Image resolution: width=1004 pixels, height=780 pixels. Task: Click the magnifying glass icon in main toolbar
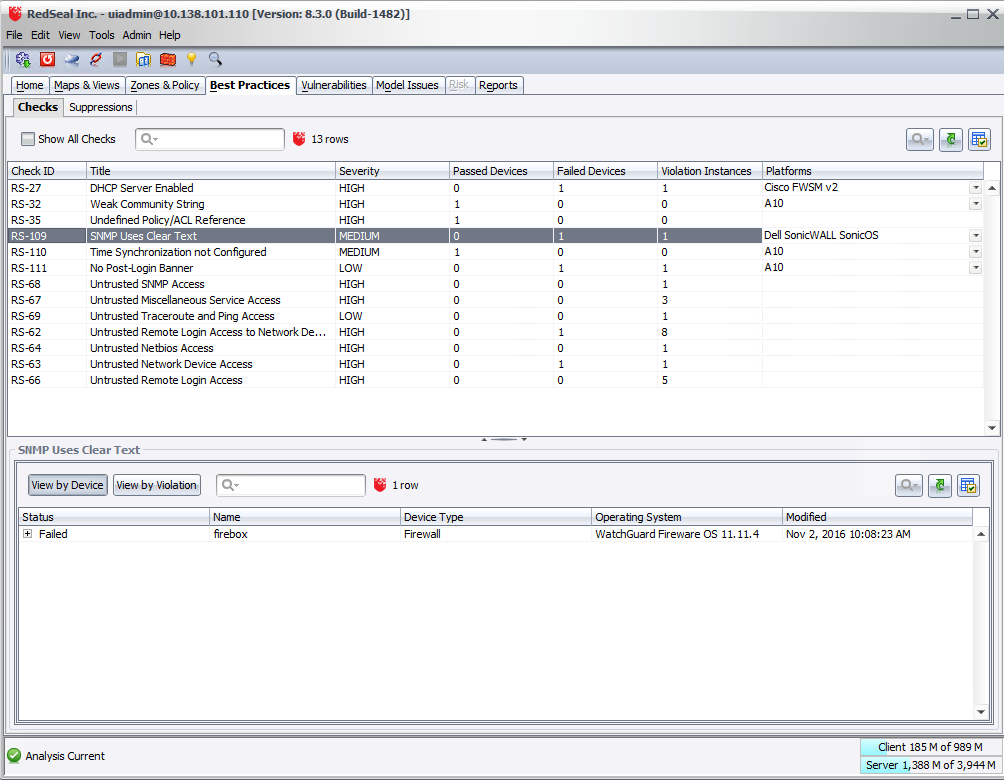tap(215, 60)
